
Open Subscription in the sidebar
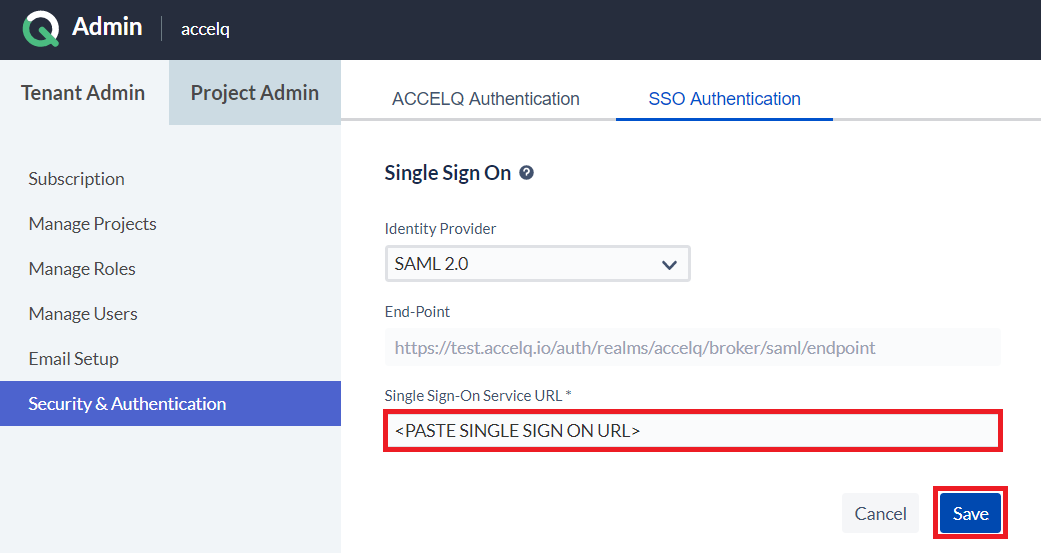tap(76, 179)
